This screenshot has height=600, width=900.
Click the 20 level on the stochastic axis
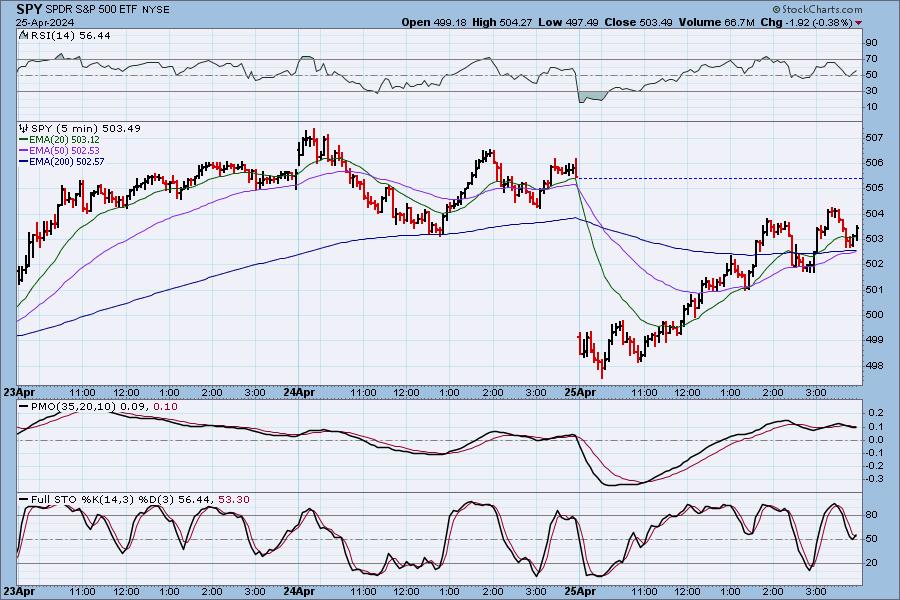(x=871, y=563)
